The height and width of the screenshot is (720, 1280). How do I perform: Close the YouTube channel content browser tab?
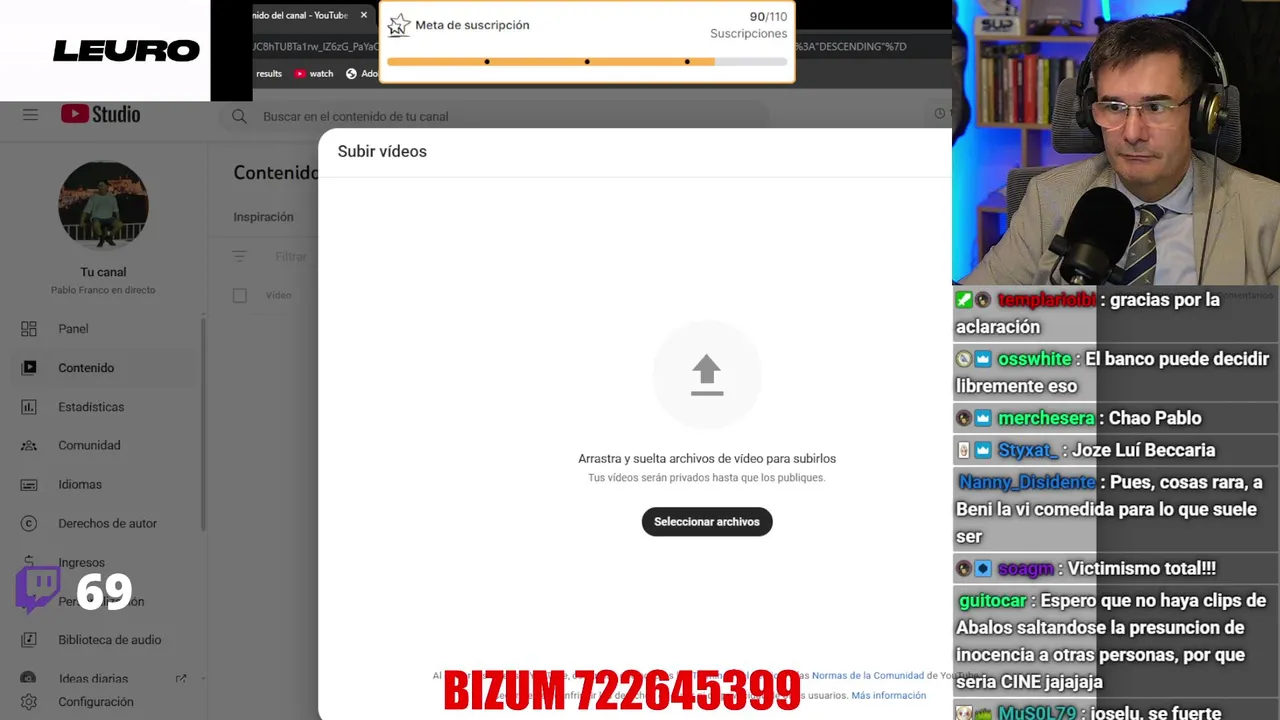(364, 15)
